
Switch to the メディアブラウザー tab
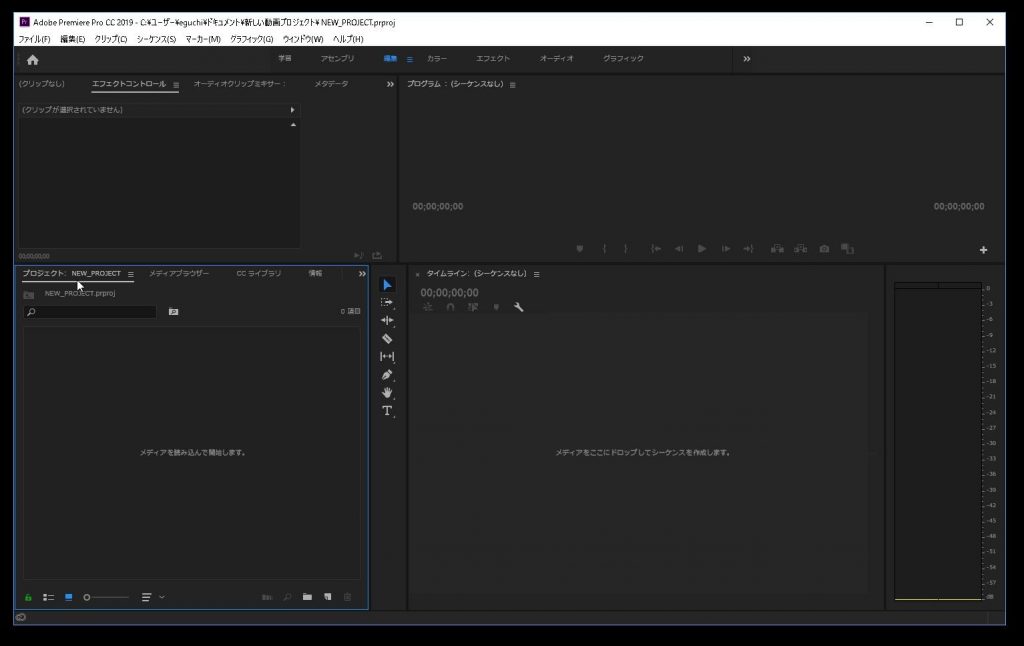click(179, 273)
